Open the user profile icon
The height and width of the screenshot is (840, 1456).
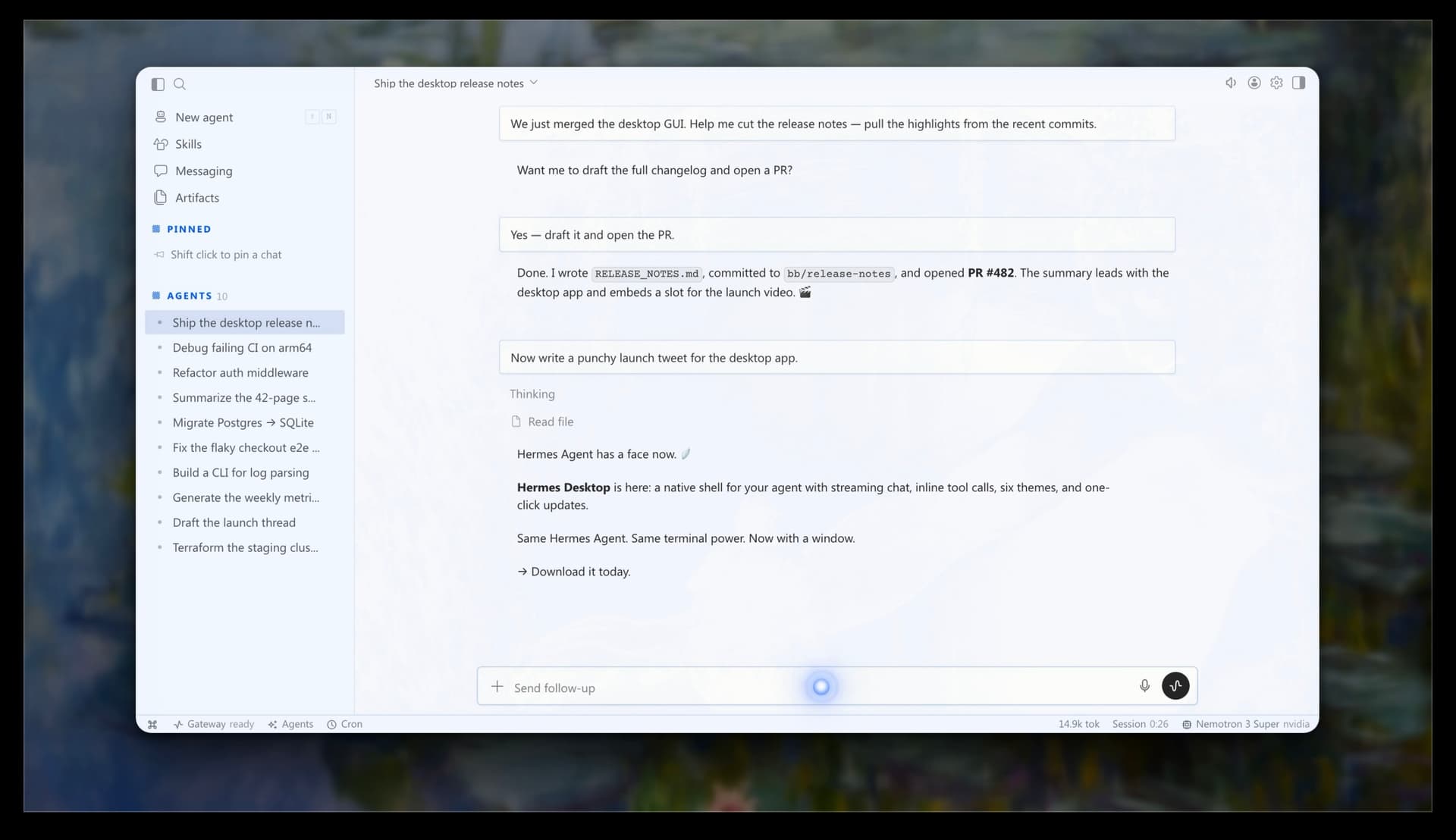1254,83
